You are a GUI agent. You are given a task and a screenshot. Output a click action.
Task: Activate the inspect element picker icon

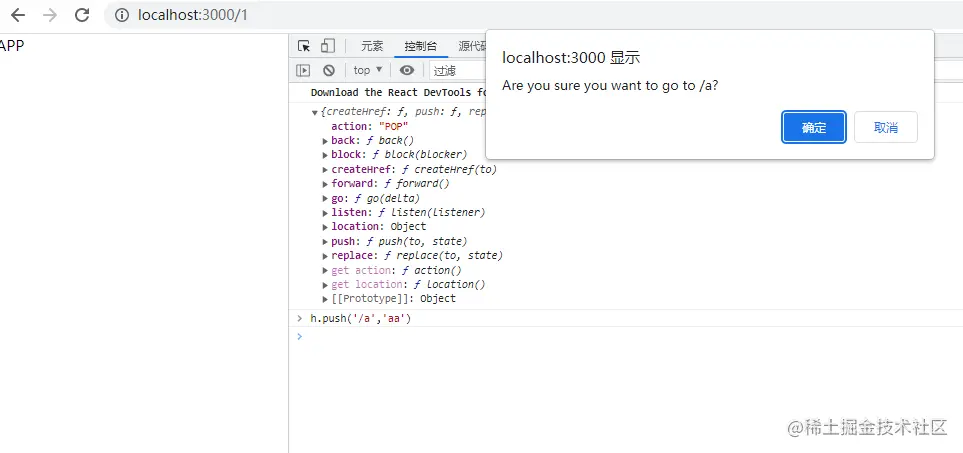point(303,46)
